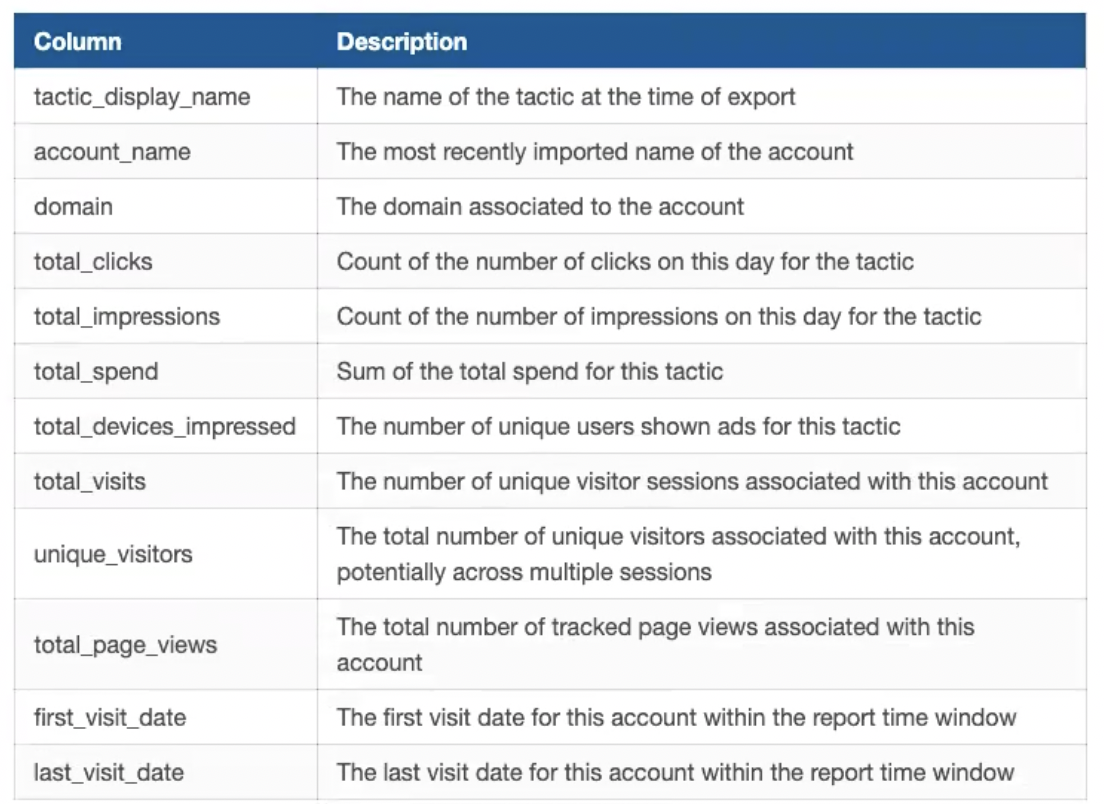Image resolution: width=1104 pixels, height=804 pixels.
Task: Select the 'total_spend' column name
Action: click(x=96, y=371)
